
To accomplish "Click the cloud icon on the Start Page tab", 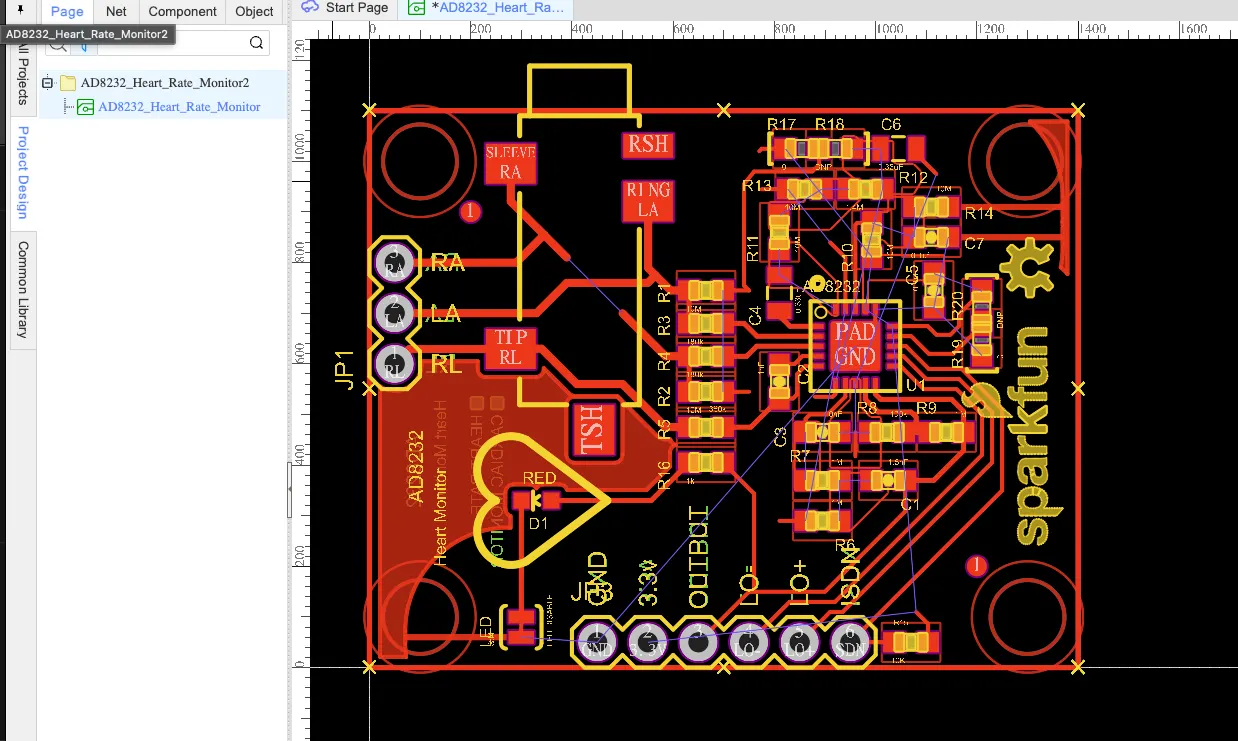I will pos(310,8).
